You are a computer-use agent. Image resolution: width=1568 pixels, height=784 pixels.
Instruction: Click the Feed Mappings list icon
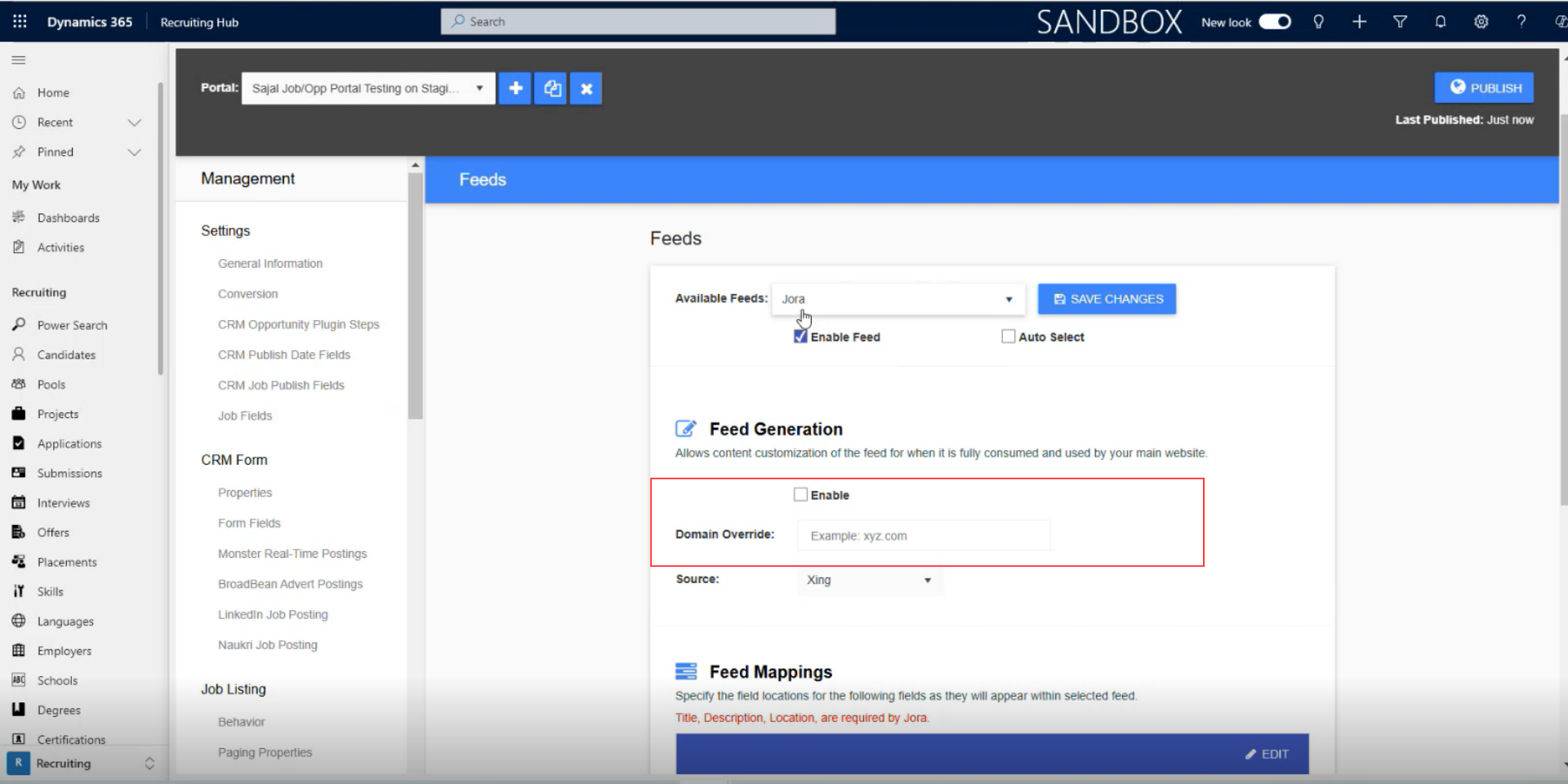686,671
